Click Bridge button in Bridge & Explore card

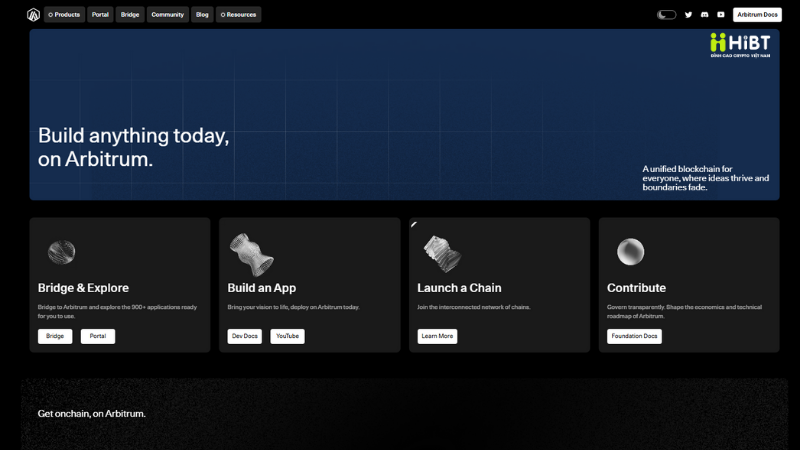pyautogui.click(x=55, y=336)
